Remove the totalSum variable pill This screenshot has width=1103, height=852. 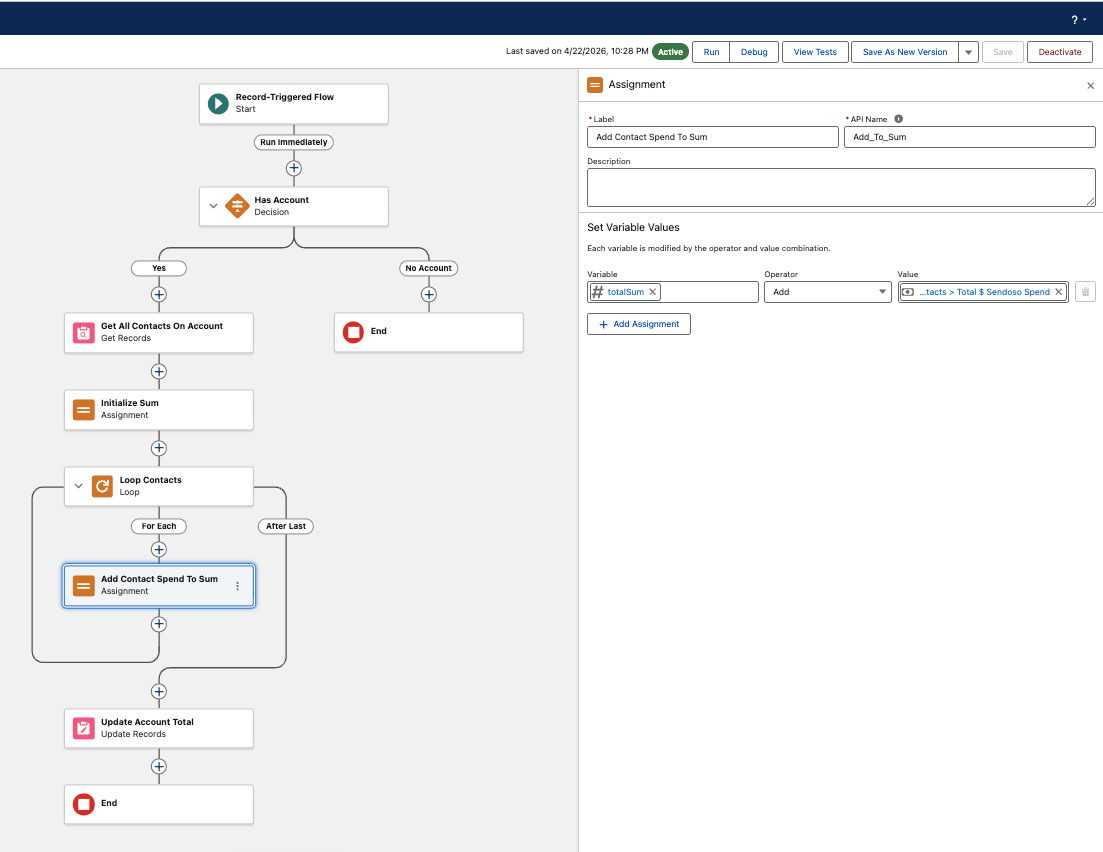[653, 292]
